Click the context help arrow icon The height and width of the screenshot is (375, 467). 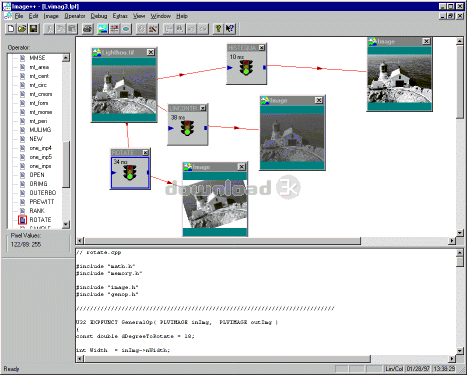pos(230,29)
